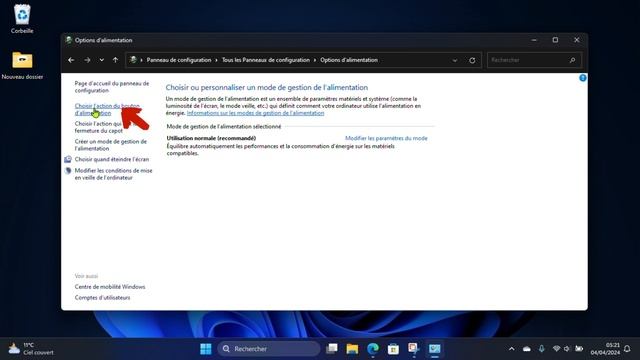Open the Windows Start menu
This screenshot has width=640, height=360.
tap(206, 349)
